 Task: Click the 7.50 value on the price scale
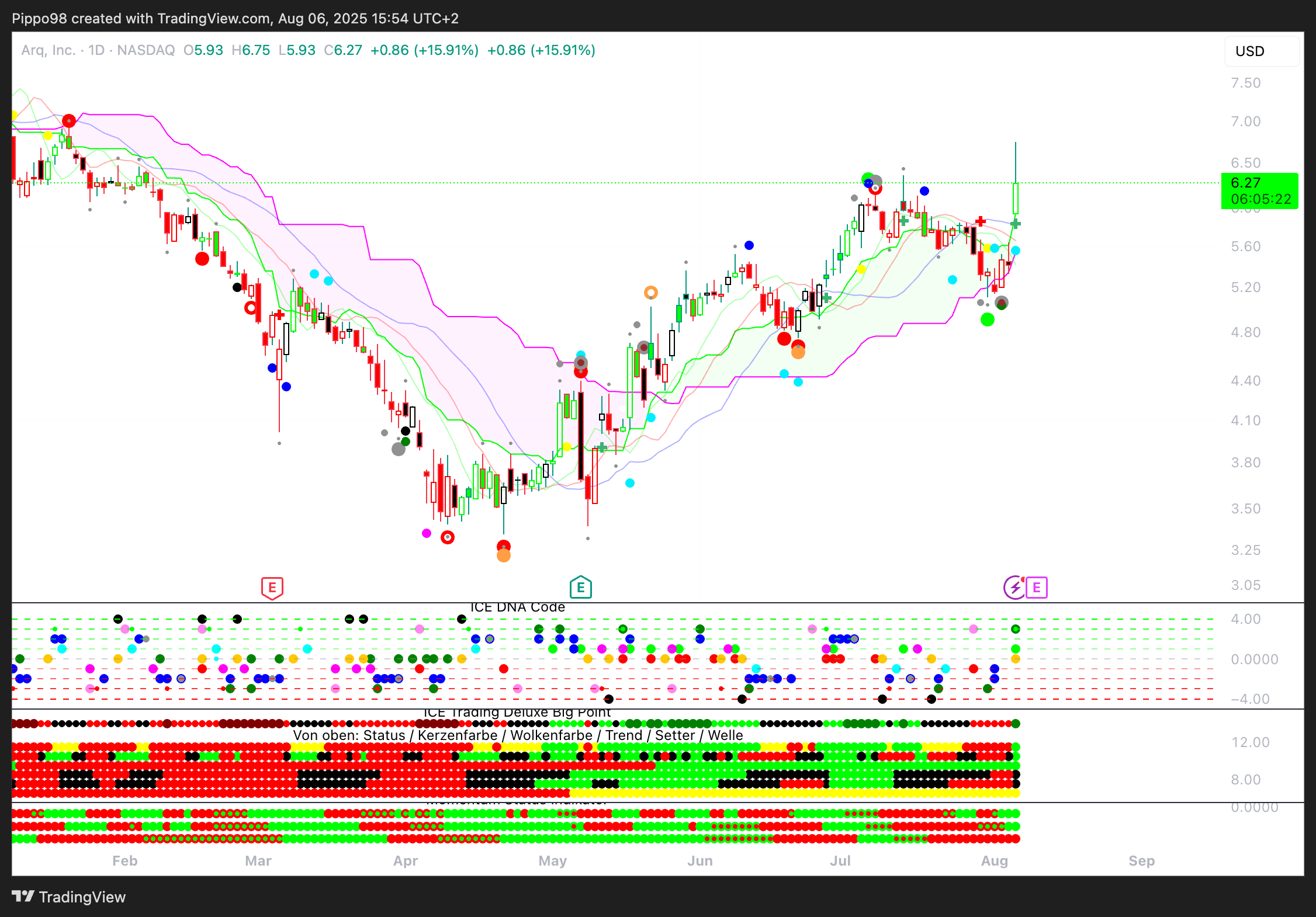(x=1245, y=83)
